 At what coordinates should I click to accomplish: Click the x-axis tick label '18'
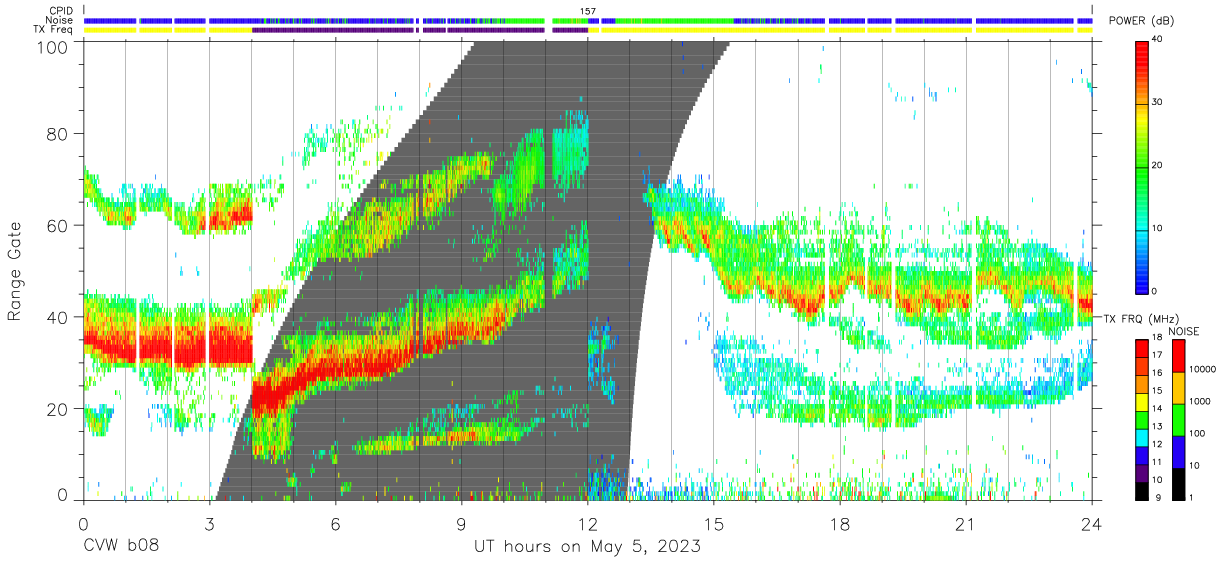point(840,523)
